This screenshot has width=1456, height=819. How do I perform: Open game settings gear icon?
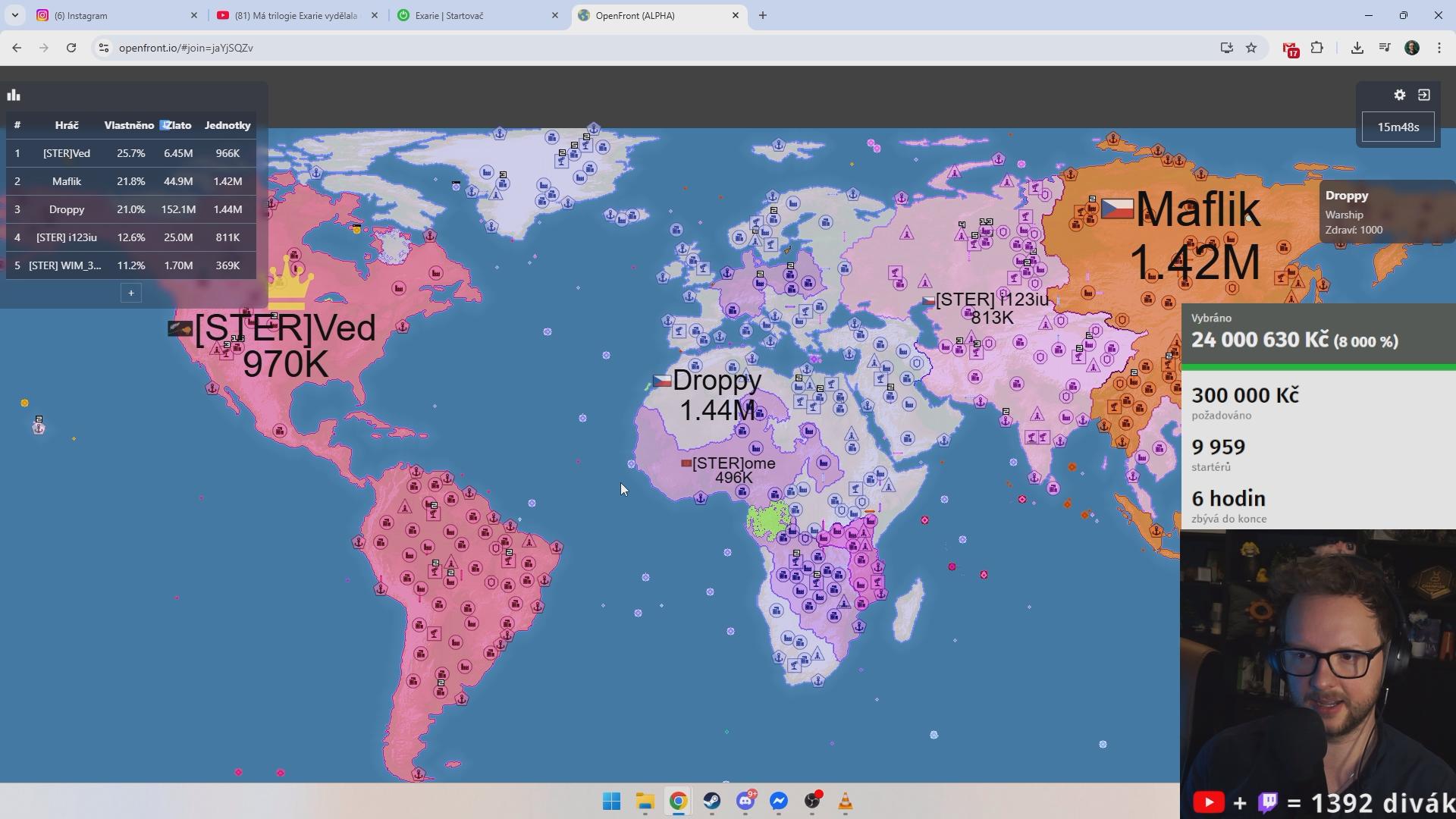pyautogui.click(x=1400, y=95)
